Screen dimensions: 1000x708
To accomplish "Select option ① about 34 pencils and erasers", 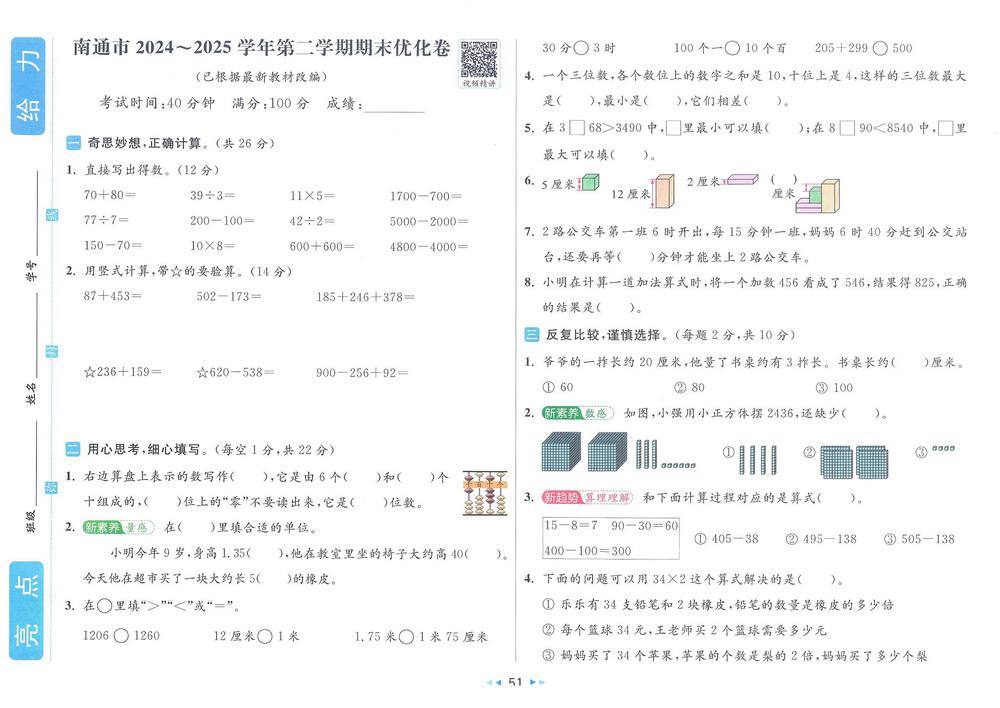I will [717, 604].
